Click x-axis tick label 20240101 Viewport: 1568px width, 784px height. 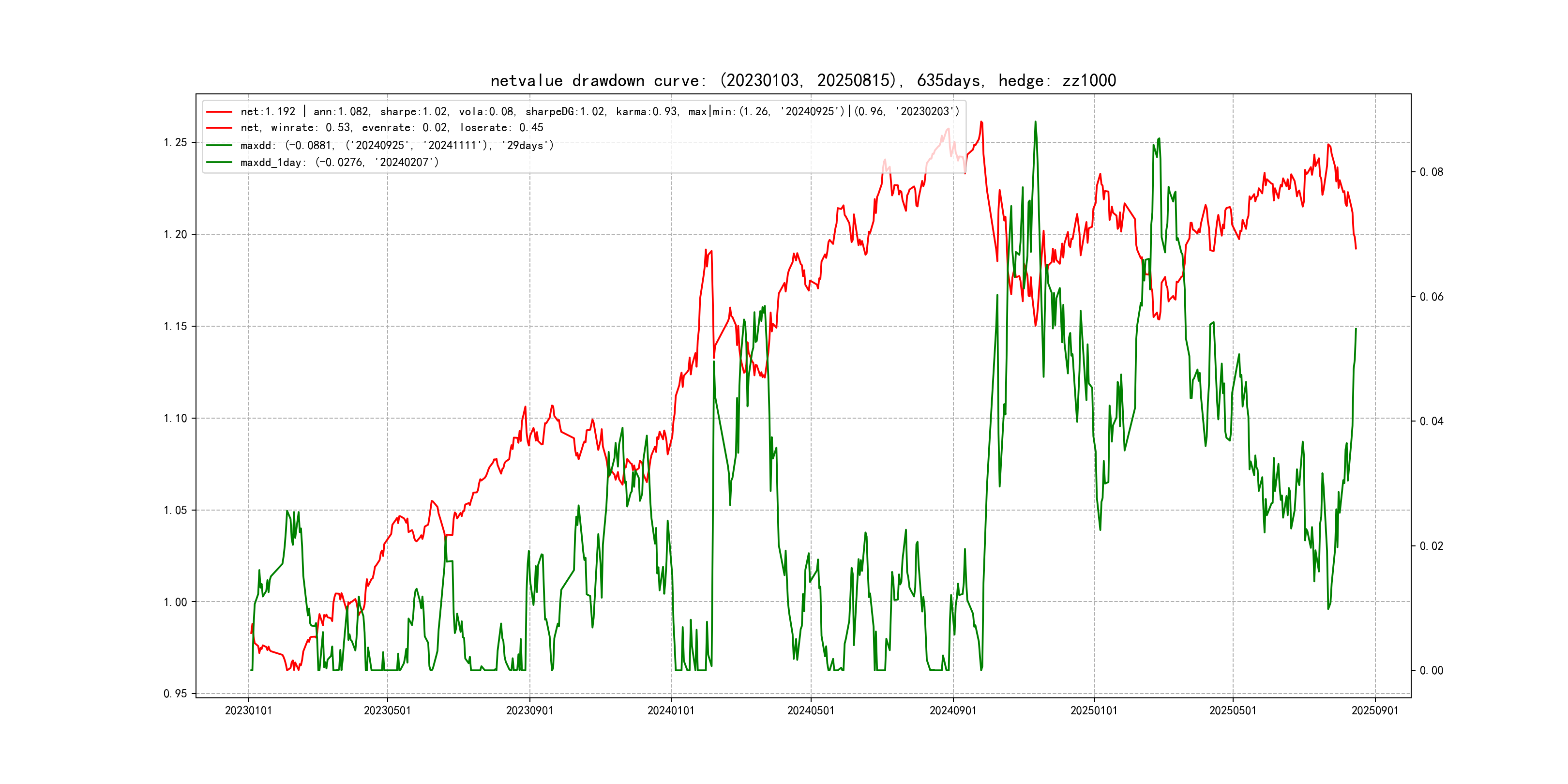tap(671, 711)
